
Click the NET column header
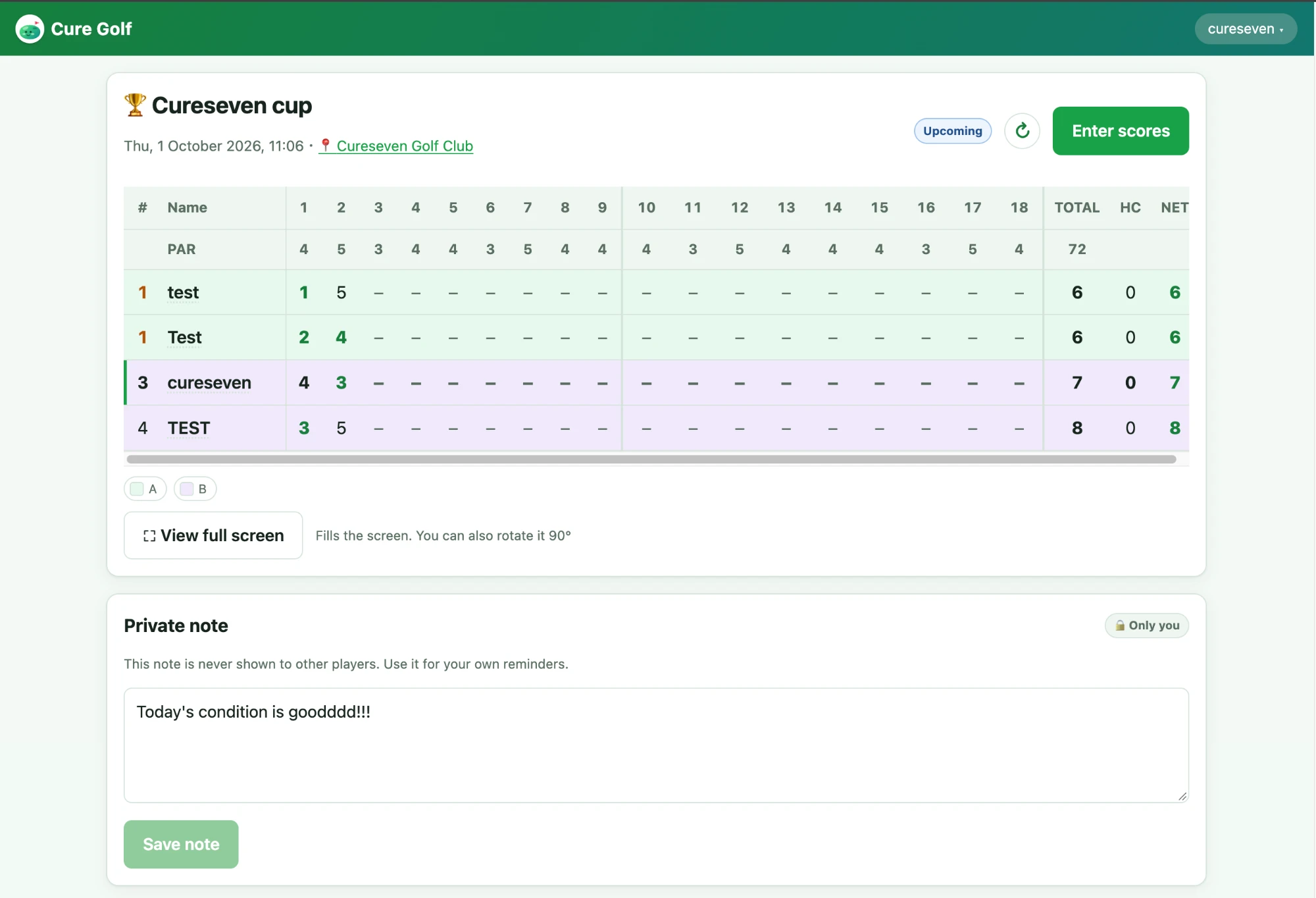click(1175, 207)
